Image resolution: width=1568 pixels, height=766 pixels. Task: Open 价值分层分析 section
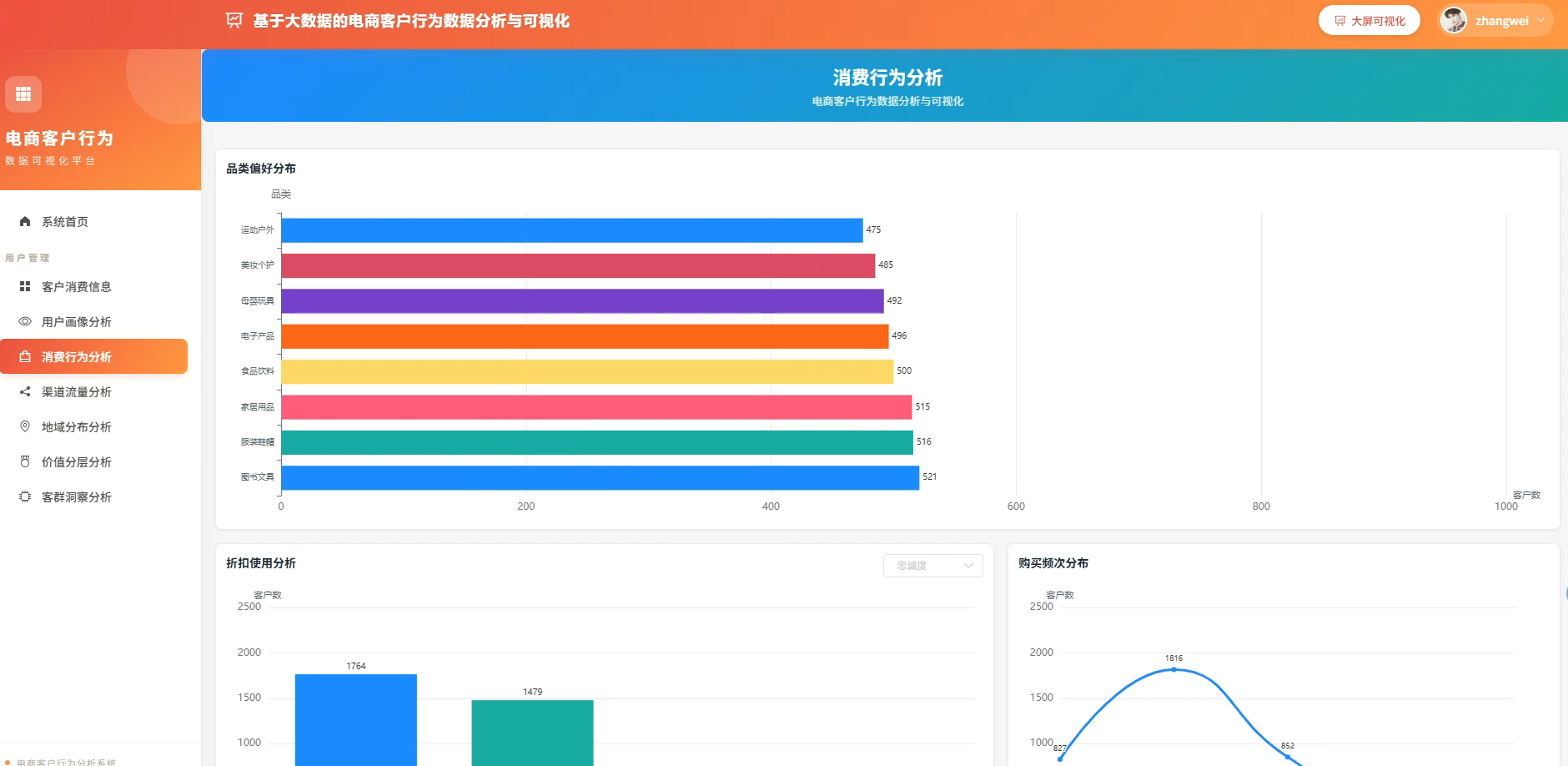[93, 461]
